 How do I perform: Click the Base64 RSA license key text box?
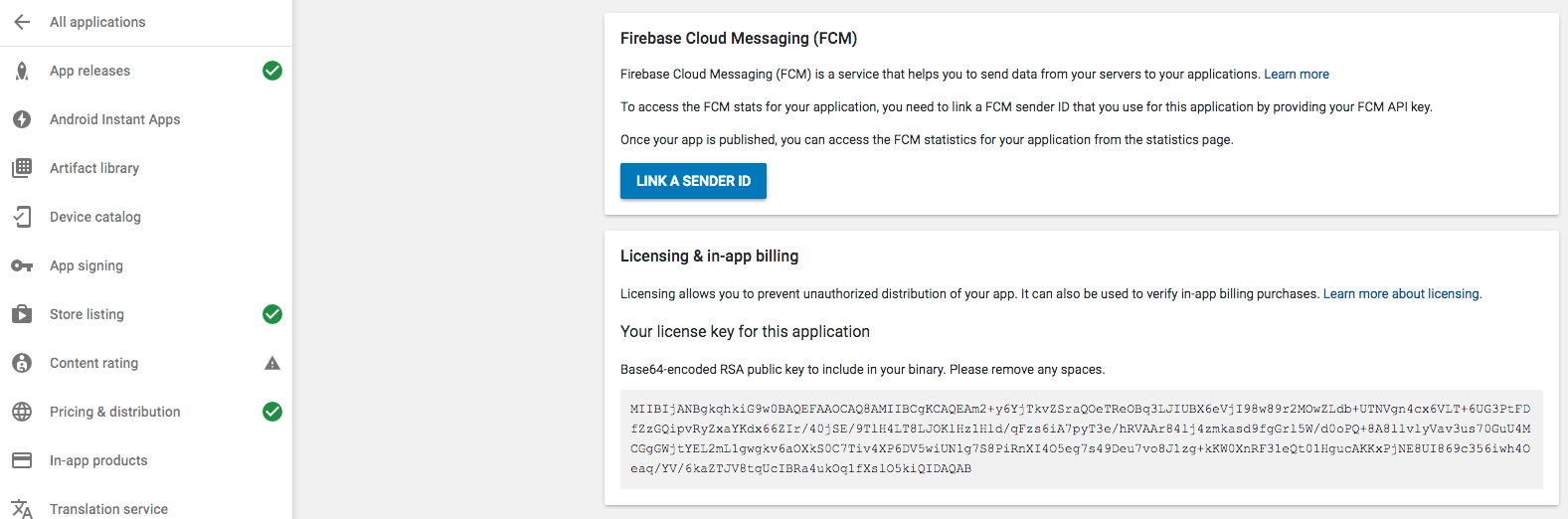pyautogui.click(x=1081, y=438)
